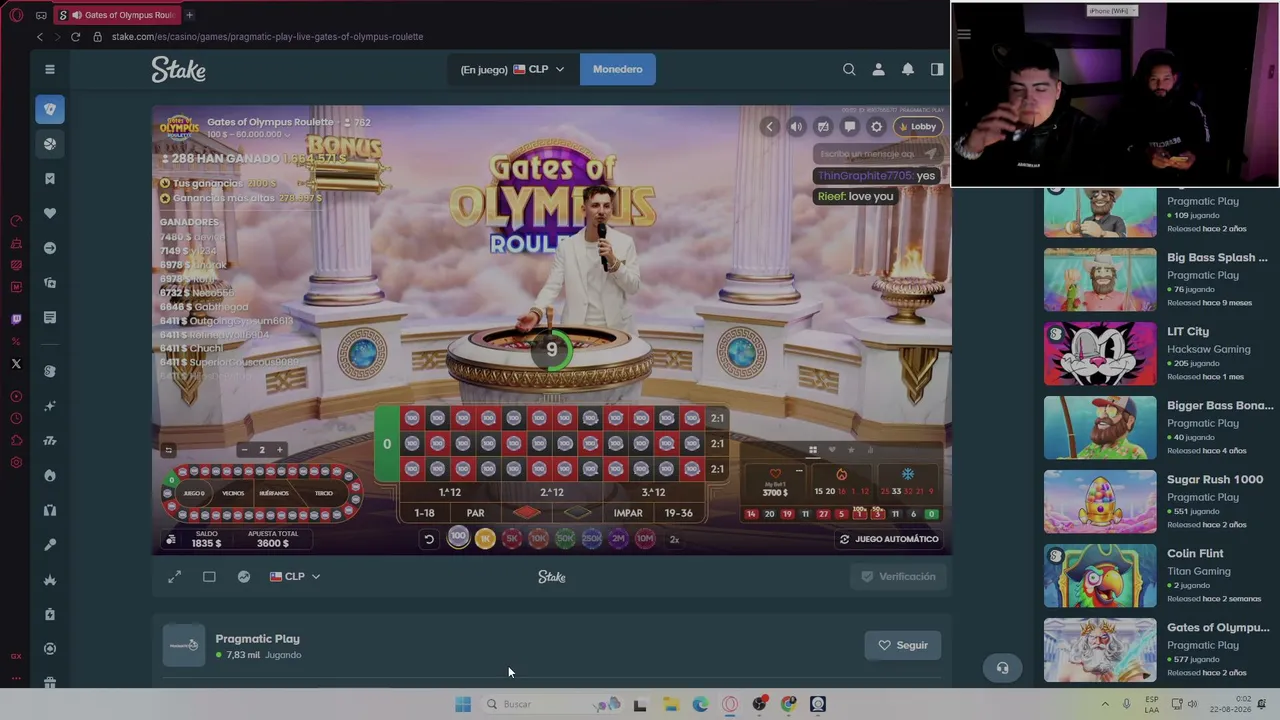Bet on black diamond
This screenshot has width=1280, height=720.
pyautogui.click(x=577, y=513)
